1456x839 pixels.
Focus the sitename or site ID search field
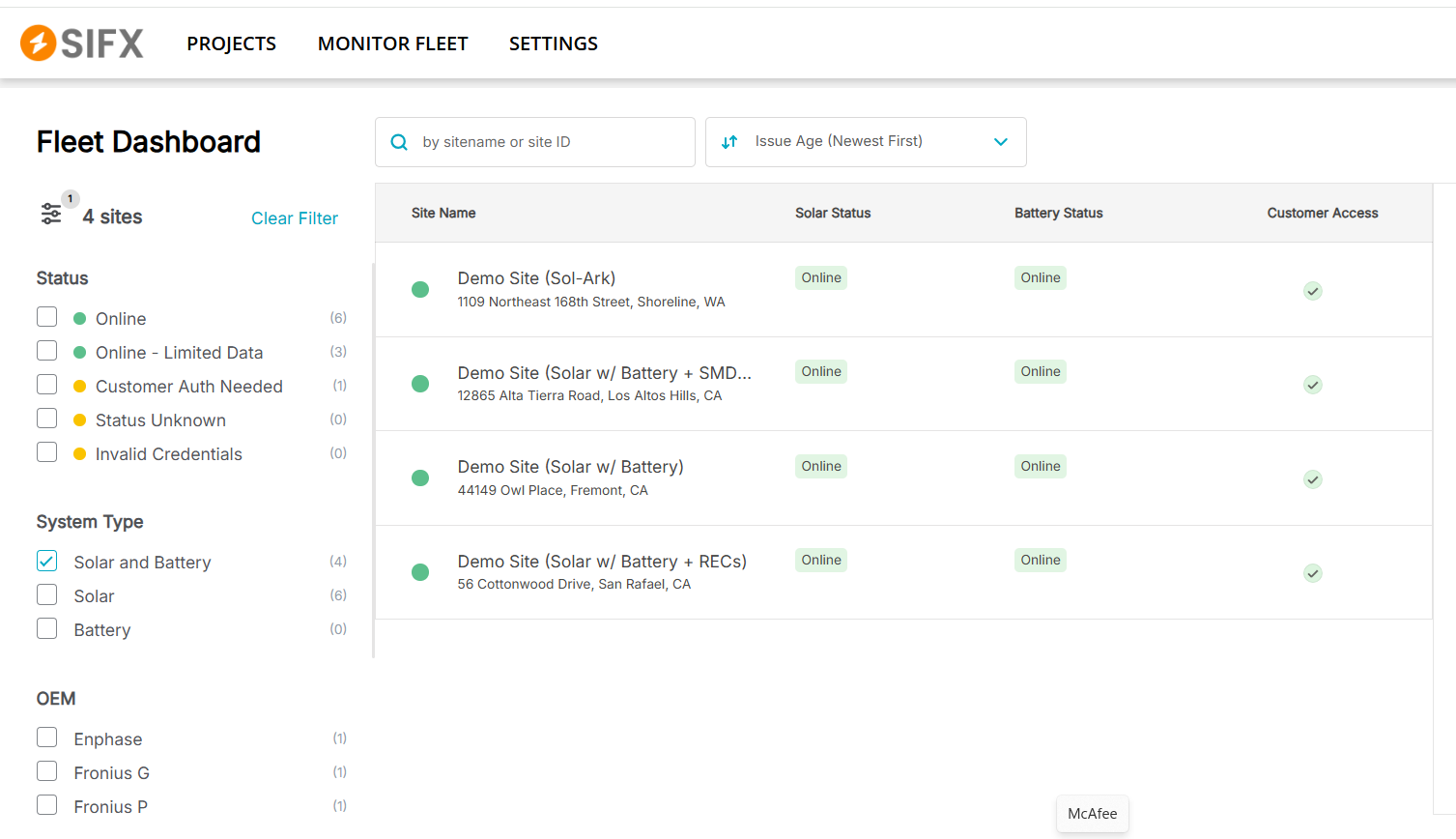point(551,142)
